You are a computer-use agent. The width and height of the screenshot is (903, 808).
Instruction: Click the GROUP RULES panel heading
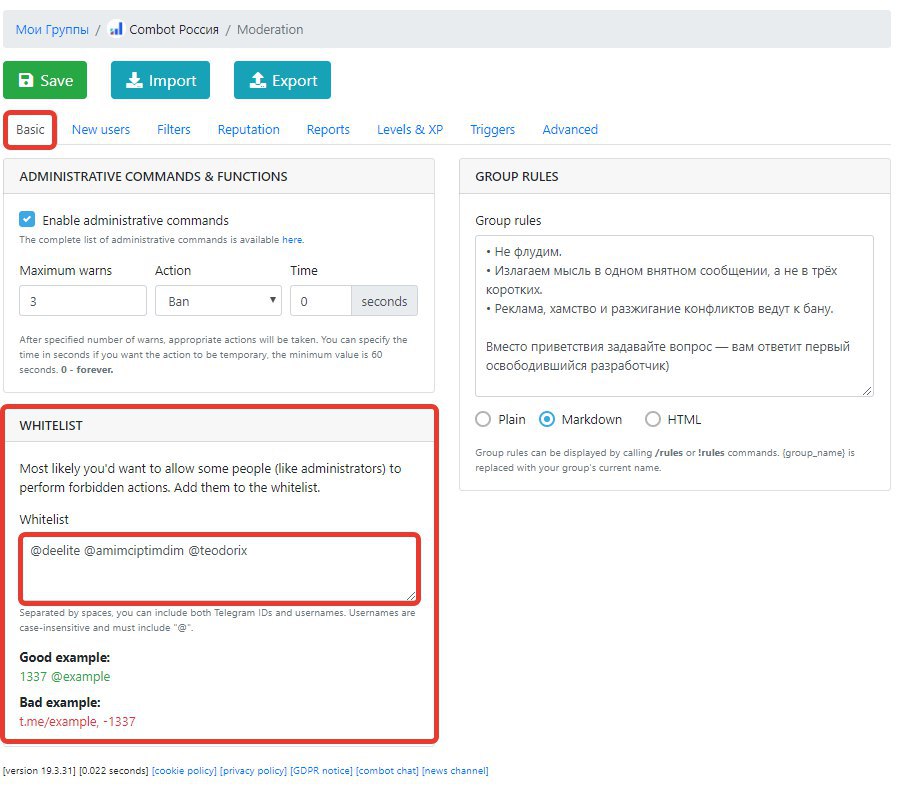[x=517, y=176]
